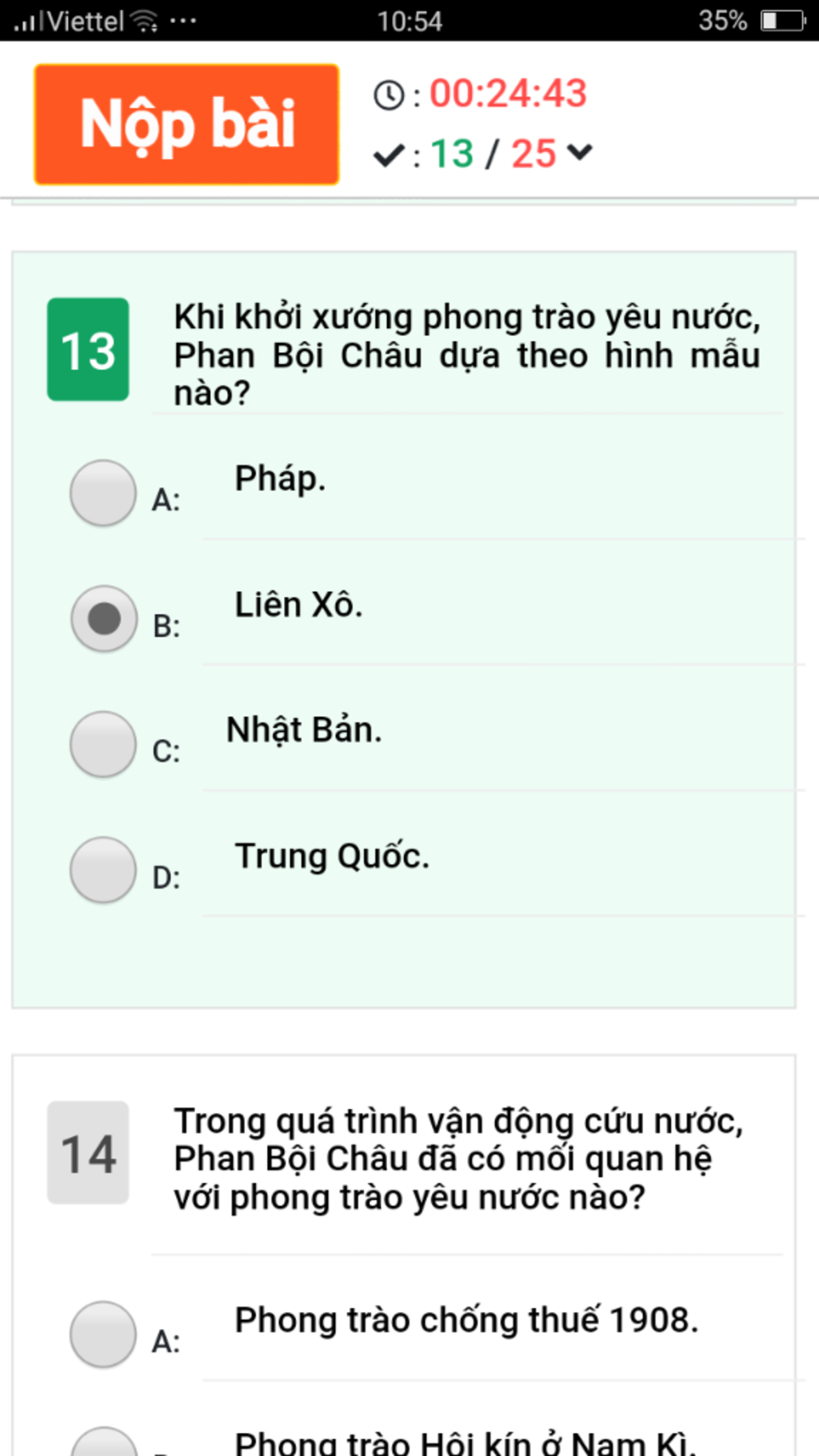This screenshot has height=1456, width=819.
Task: Click the remaining time 00:24:43
Action: tap(509, 94)
